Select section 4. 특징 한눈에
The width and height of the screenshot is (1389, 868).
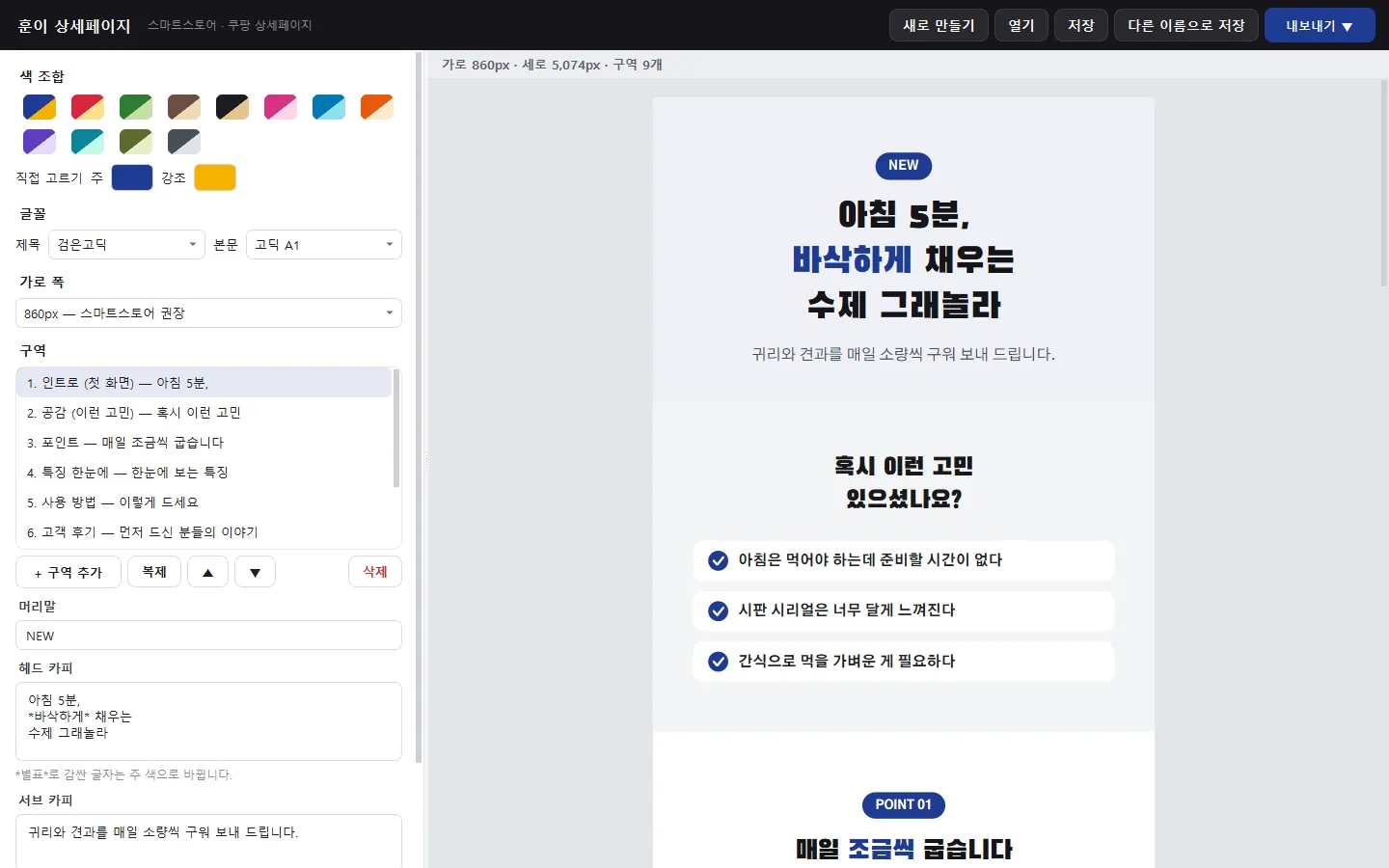204,473
